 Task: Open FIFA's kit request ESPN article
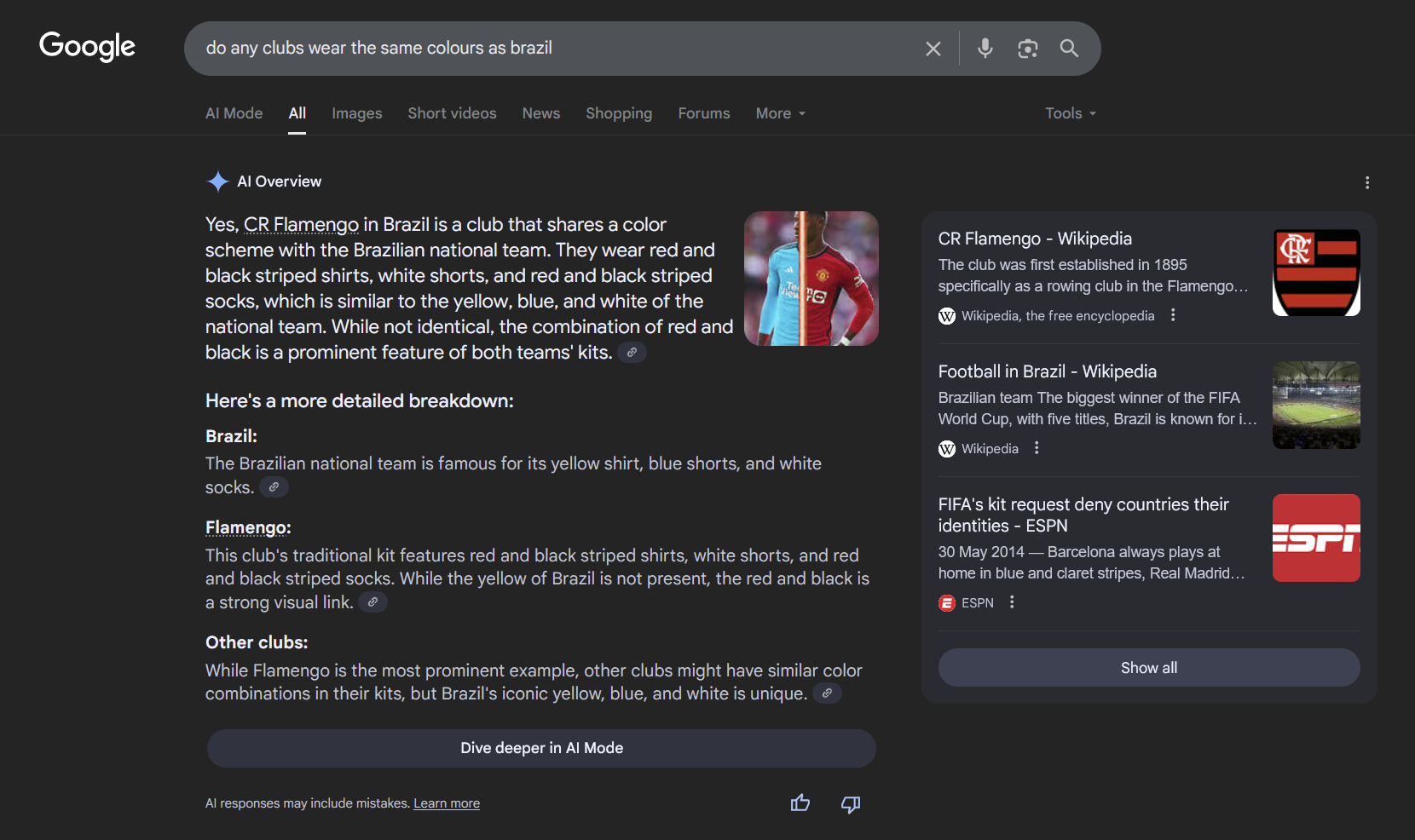(x=1083, y=515)
